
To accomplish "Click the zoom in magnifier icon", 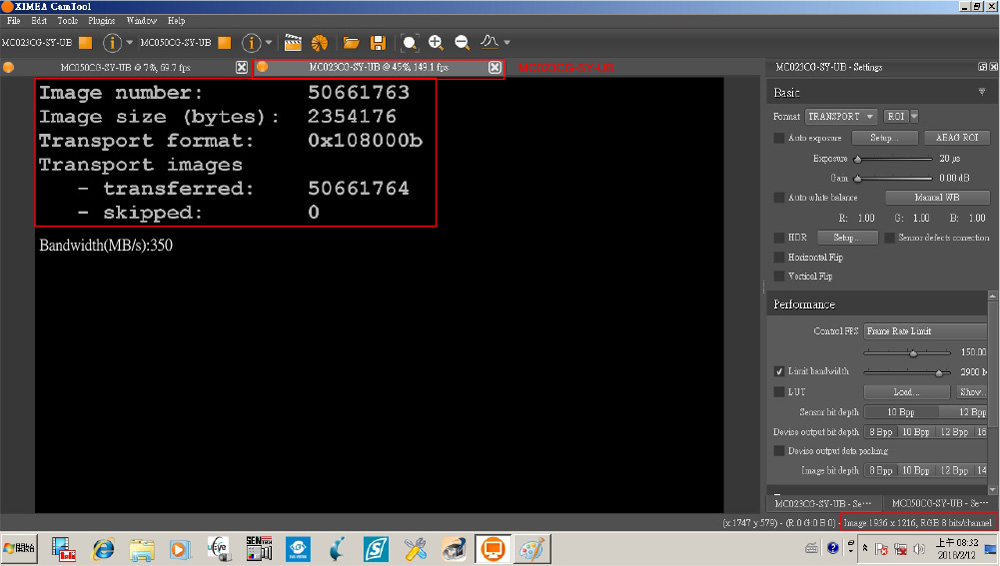I will coord(436,43).
